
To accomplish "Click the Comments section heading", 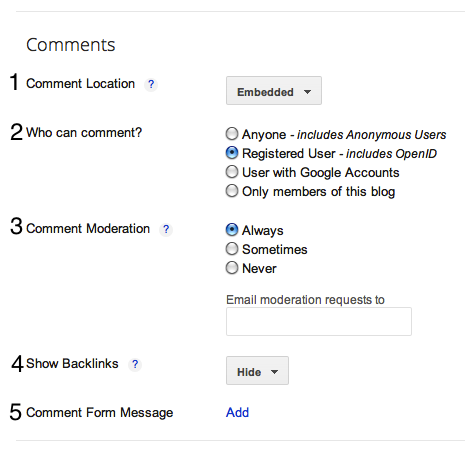I will (x=71, y=45).
